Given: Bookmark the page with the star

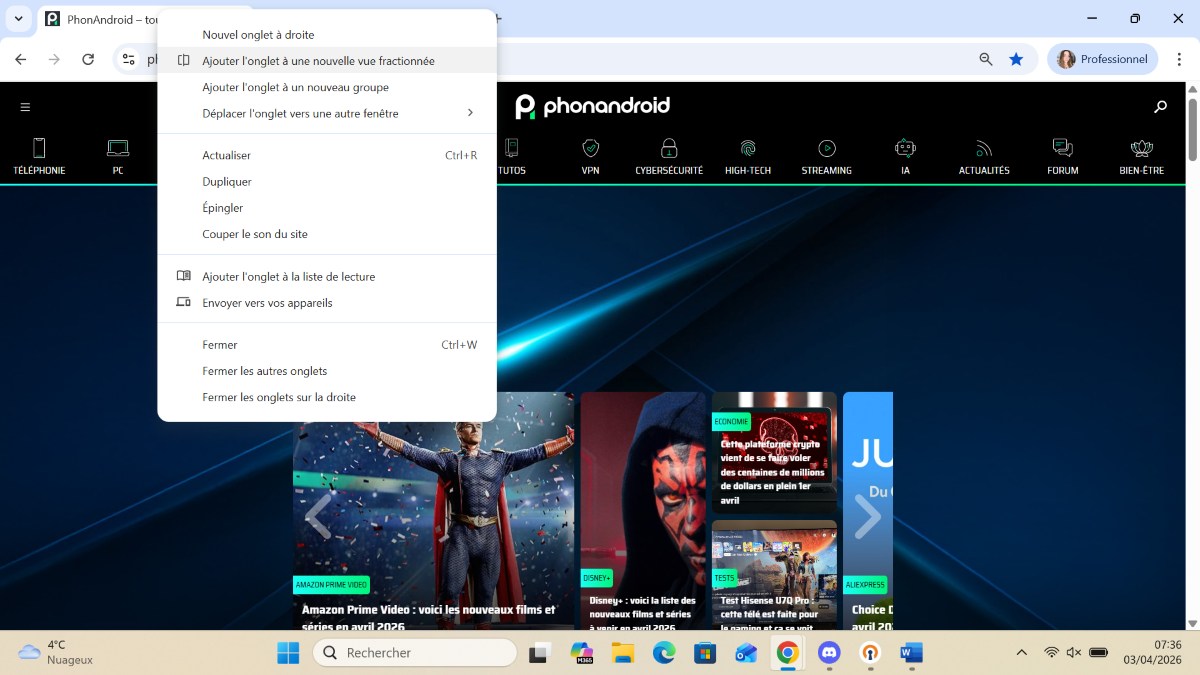Looking at the screenshot, I should pyautogui.click(x=1017, y=59).
